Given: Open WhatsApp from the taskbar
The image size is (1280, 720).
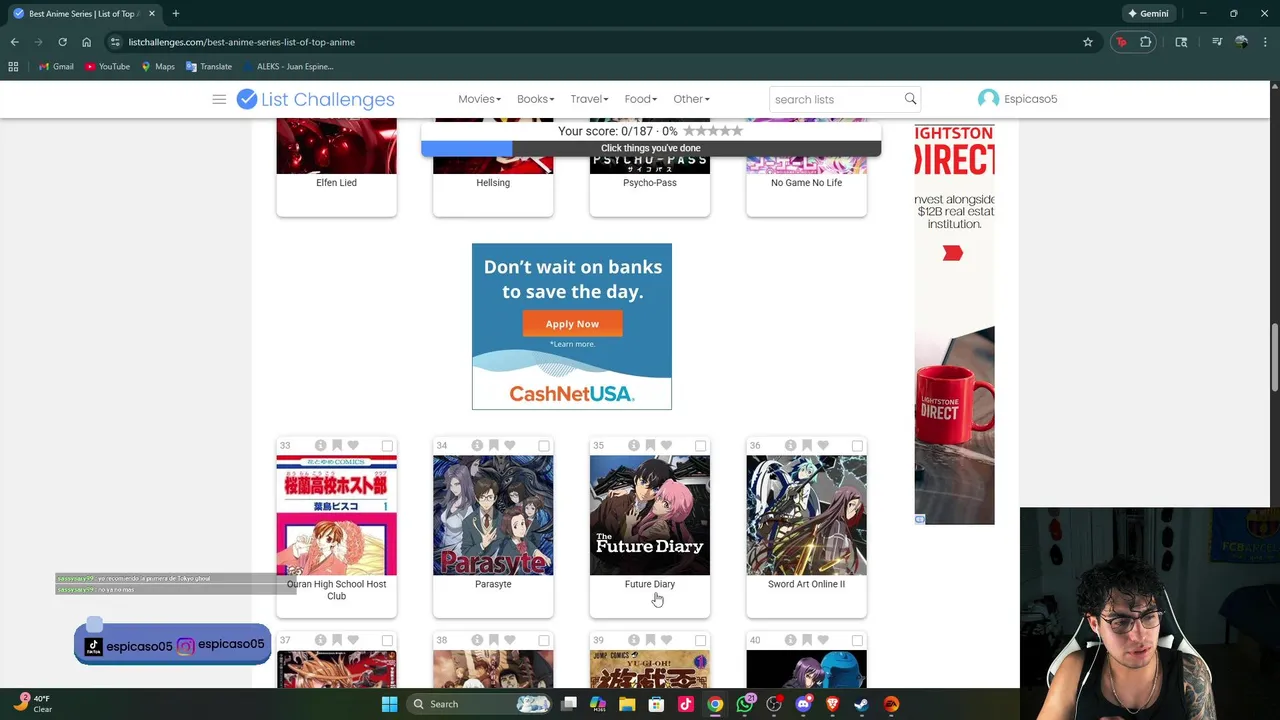Looking at the screenshot, I should [x=744, y=704].
